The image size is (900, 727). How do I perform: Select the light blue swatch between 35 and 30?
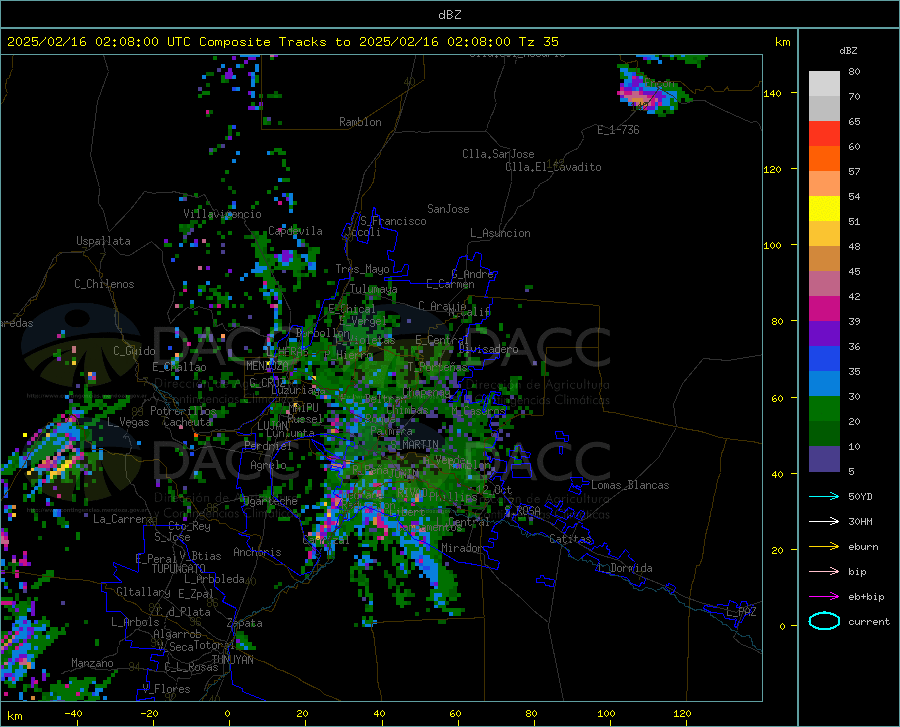(x=824, y=384)
